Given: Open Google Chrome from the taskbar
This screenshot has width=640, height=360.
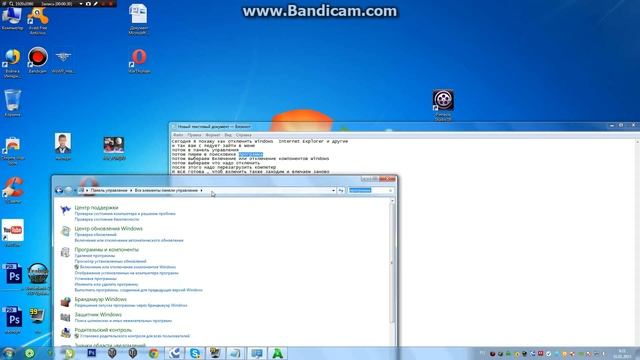Looking at the screenshot, I should 153,353.
